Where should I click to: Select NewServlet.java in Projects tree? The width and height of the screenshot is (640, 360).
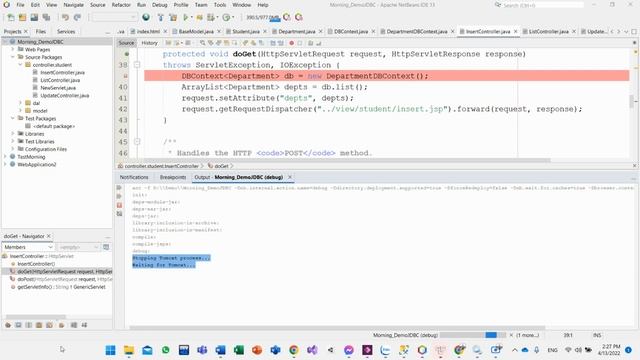click(58, 88)
